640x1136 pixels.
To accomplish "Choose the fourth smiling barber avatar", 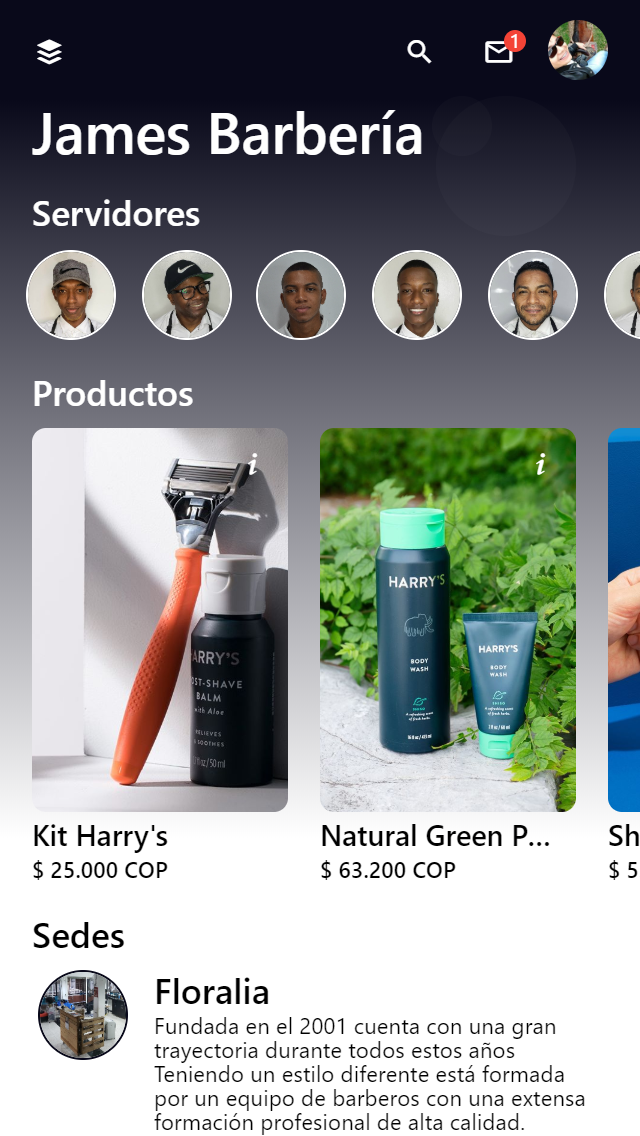I will pyautogui.click(x=417, y=295).
